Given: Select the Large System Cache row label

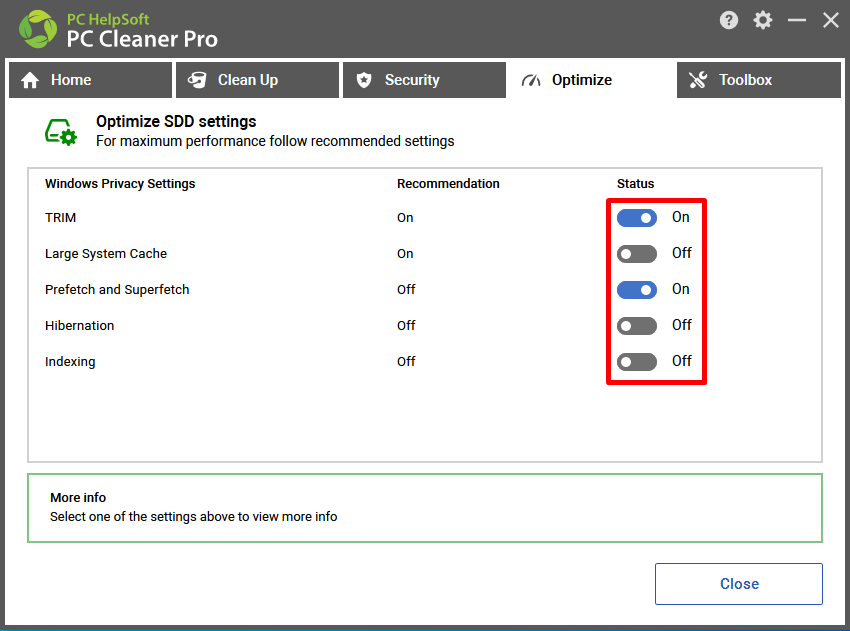Looking at the screenshot, I should click(x=106, y=254).
